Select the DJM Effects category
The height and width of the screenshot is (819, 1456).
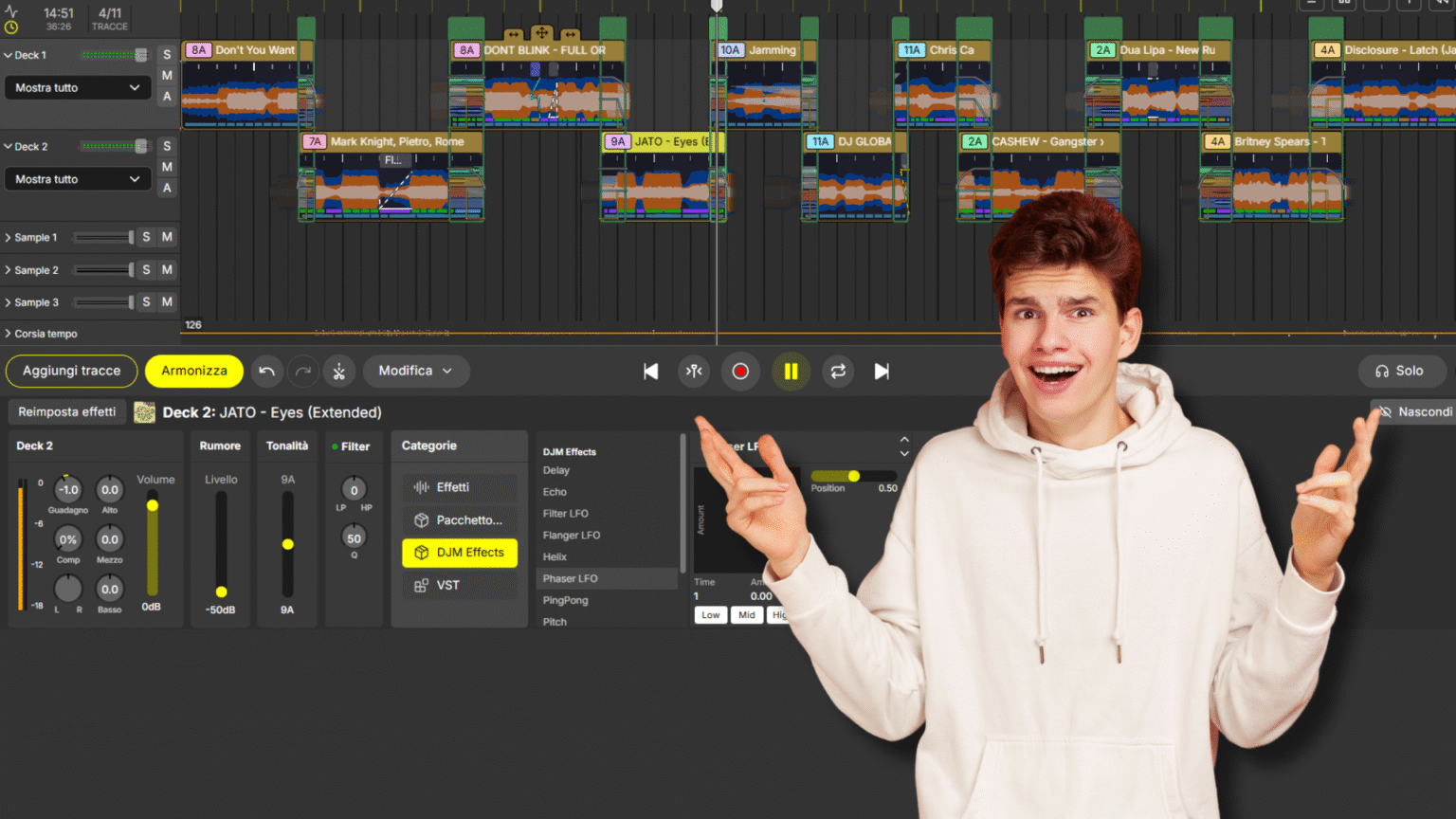click(x=460, y=553)
